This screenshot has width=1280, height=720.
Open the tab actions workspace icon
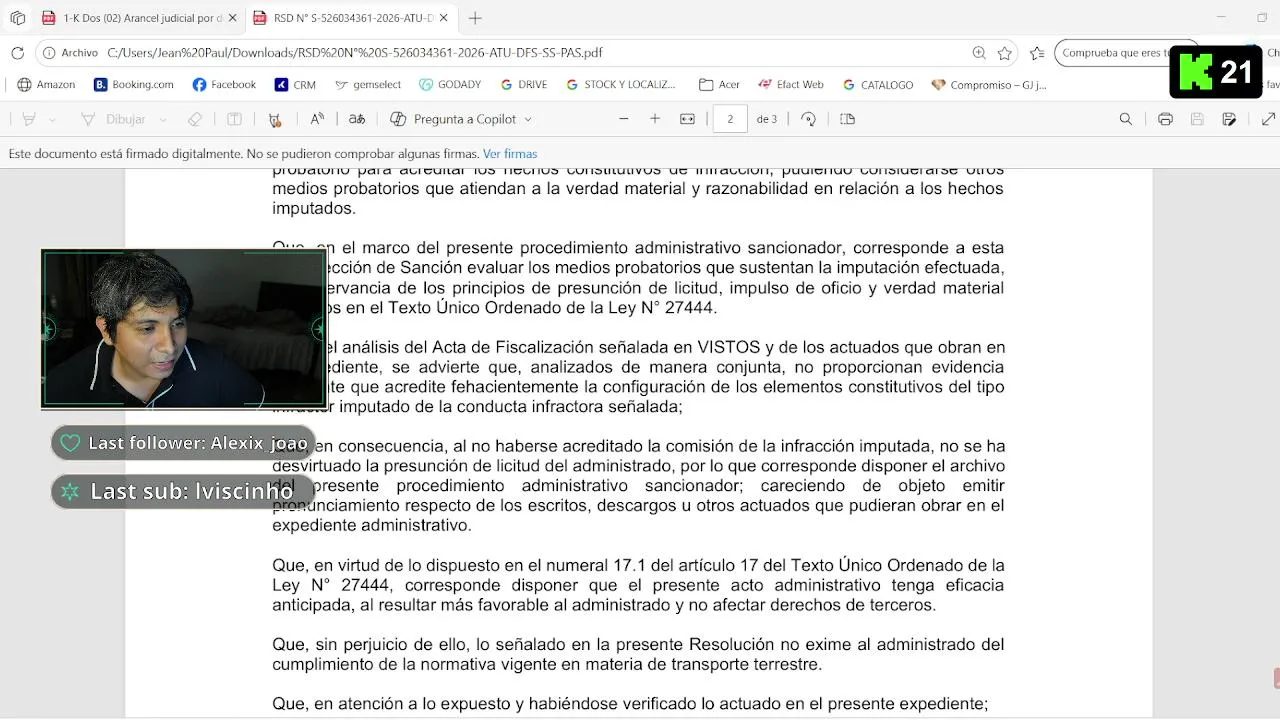(17, 18)
